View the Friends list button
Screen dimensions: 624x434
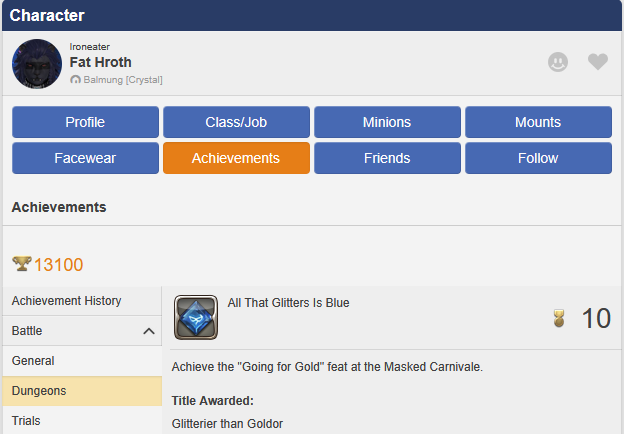click(387, 158)
